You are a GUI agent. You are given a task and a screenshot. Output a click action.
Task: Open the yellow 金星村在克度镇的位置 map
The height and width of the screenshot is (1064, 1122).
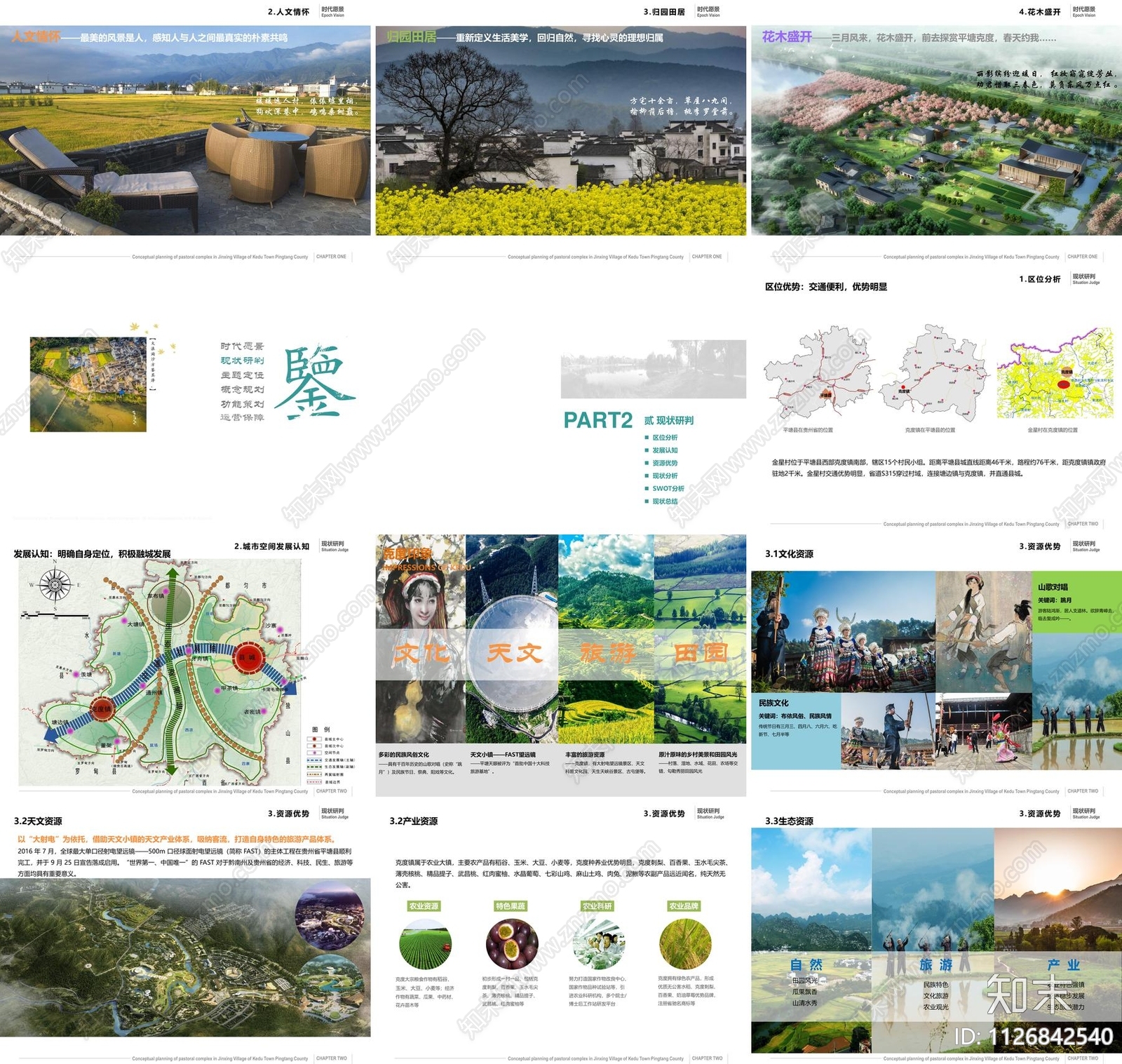[x=1055, y=373]
